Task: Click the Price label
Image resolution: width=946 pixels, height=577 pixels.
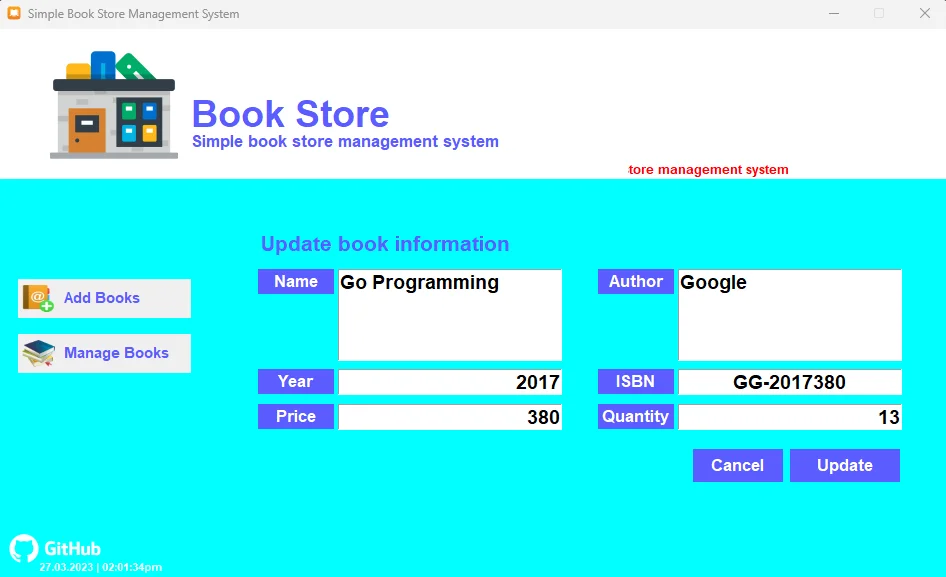Action: tap(296, 416)
